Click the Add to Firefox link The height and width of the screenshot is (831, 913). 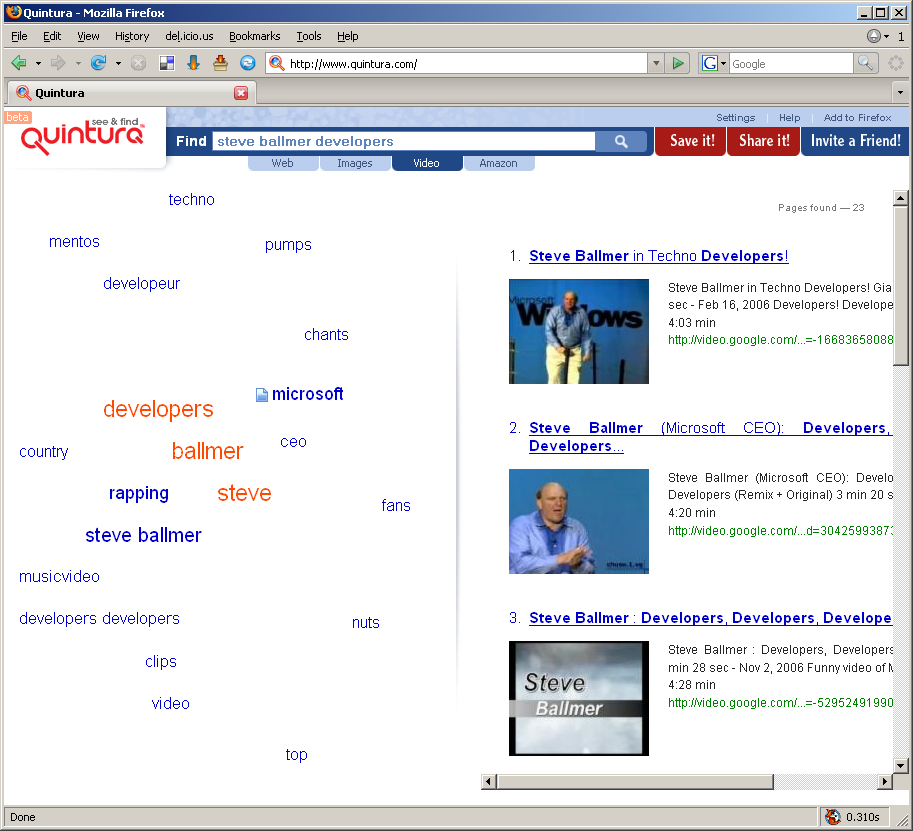pyautogui.click(x=857, y=118)
